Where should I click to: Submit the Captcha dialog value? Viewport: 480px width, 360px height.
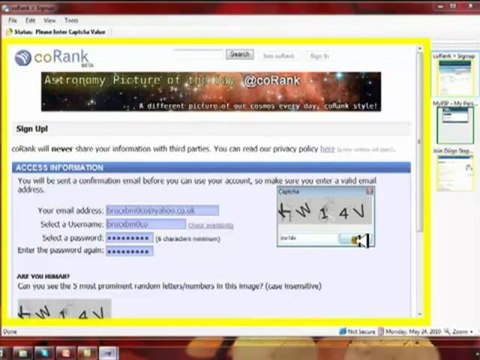355,239
